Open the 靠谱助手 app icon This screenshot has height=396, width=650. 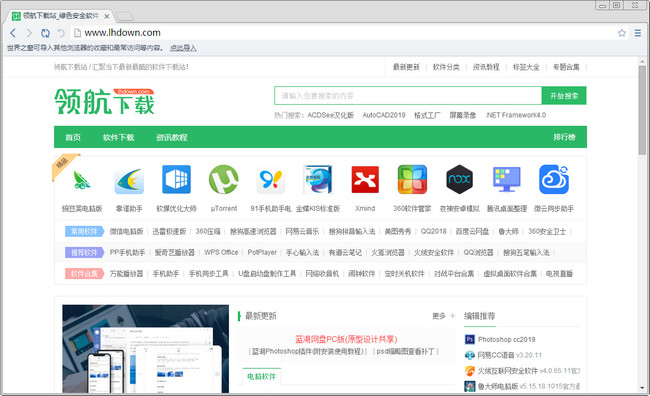pos(129,180)
